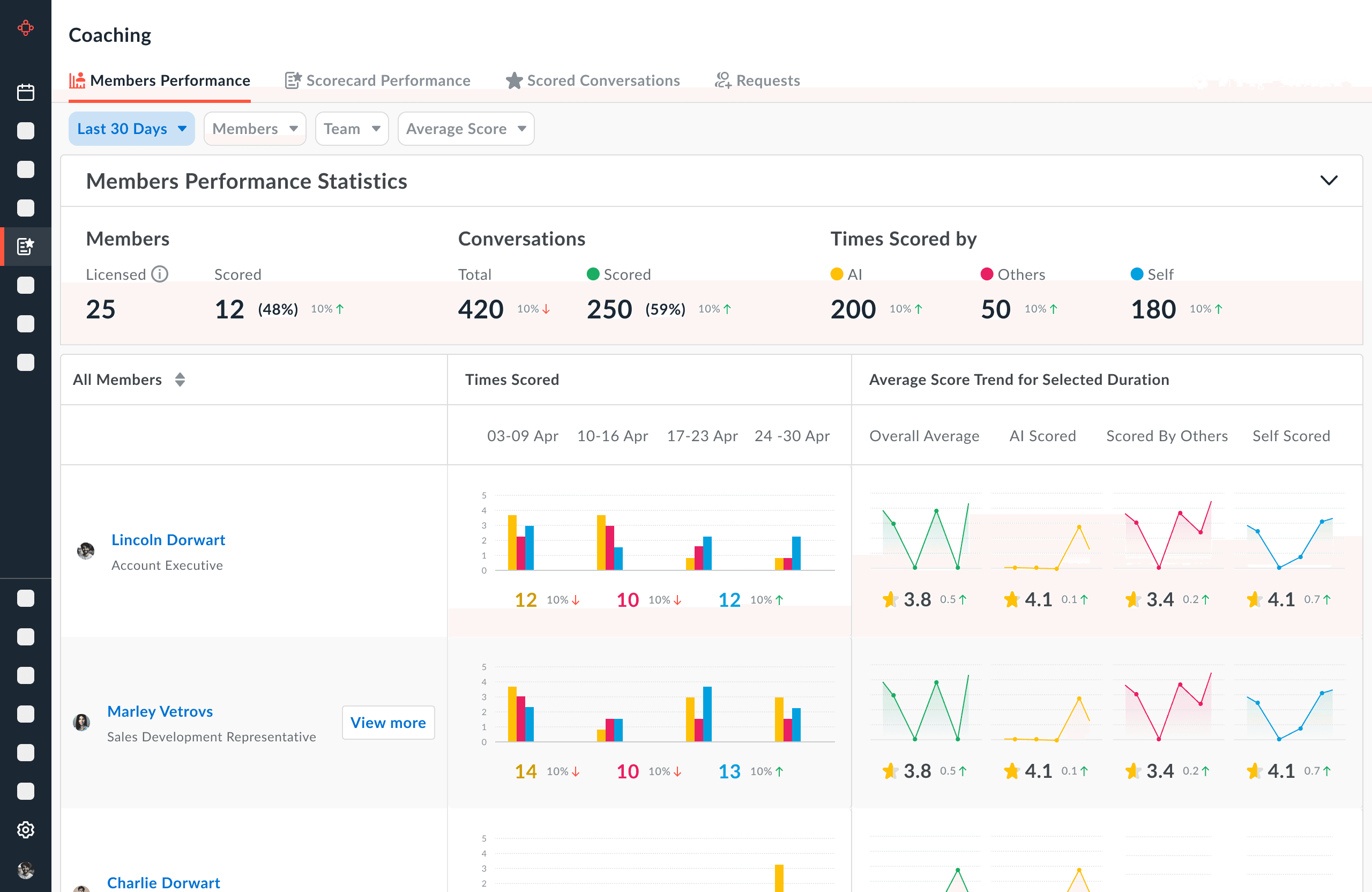The image size is (1372, 892).
Task: Open settings gear in sidebar
Action: pyautogui.click(x=25, y=830)
